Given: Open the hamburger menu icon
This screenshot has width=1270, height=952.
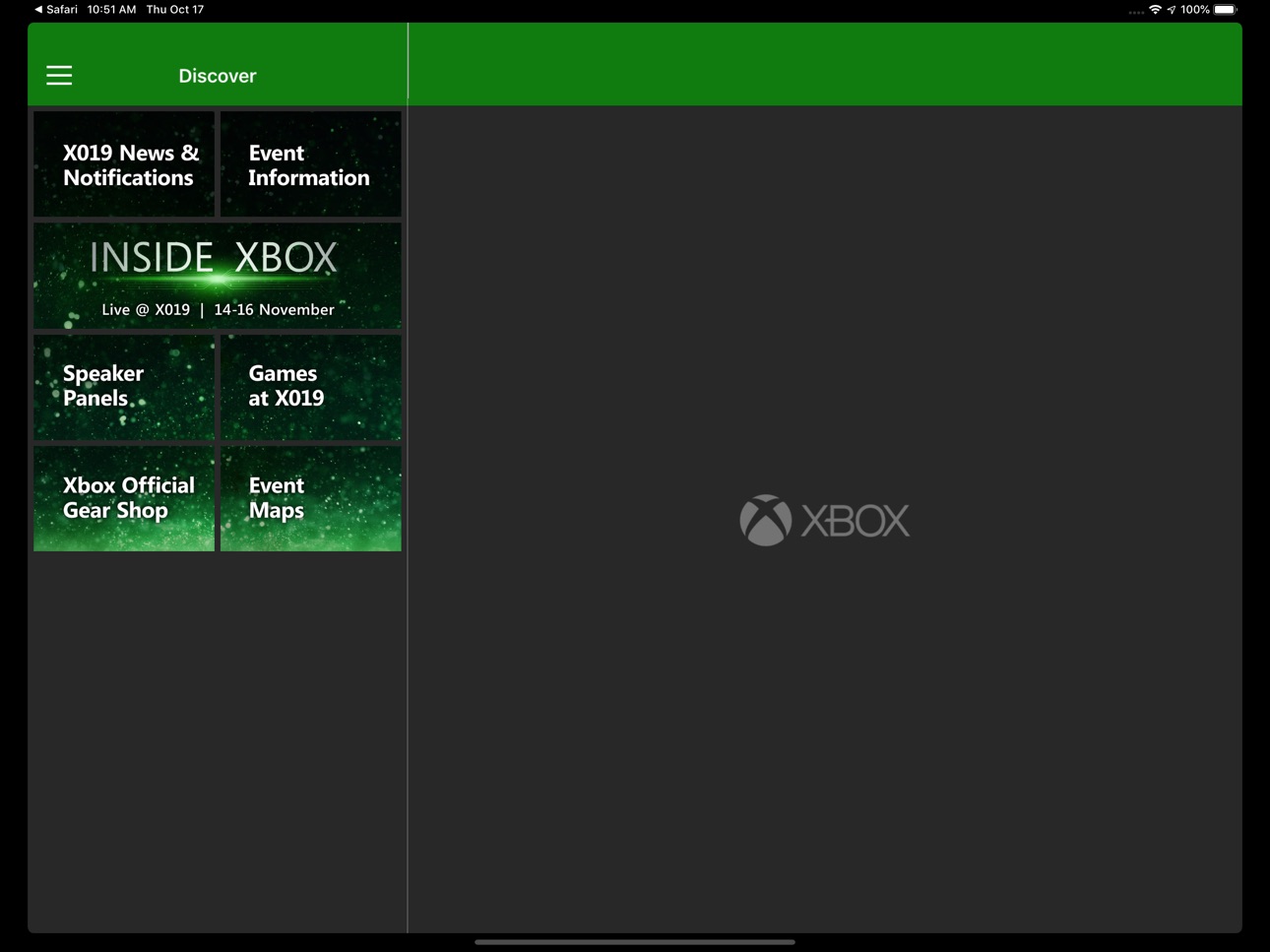Looking at the screenshot, I should pos(59,76).
